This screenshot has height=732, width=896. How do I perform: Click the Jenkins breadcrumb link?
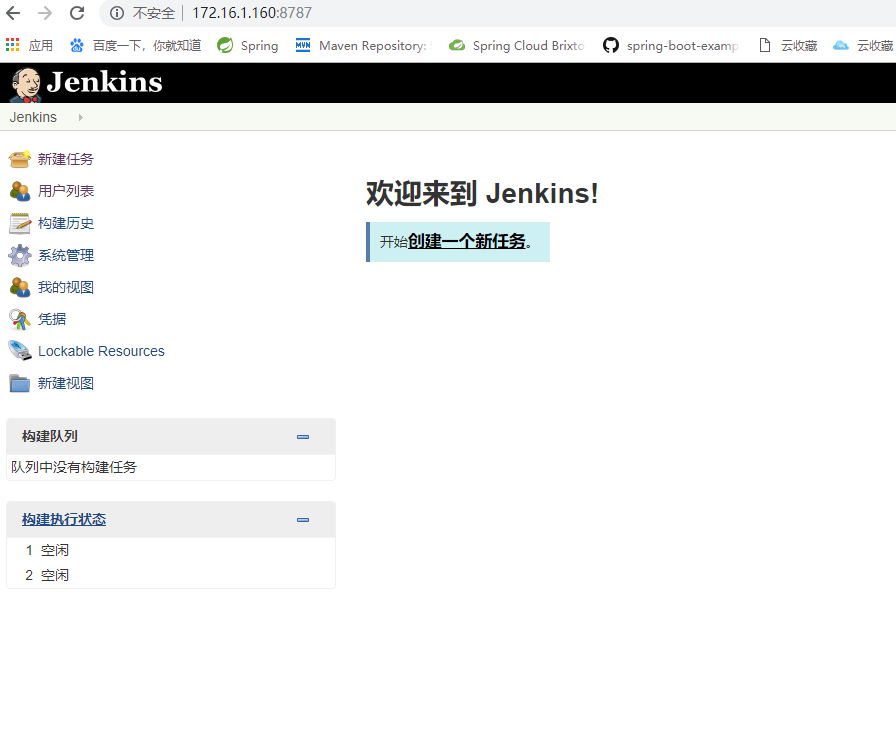(x=33, y=117)
